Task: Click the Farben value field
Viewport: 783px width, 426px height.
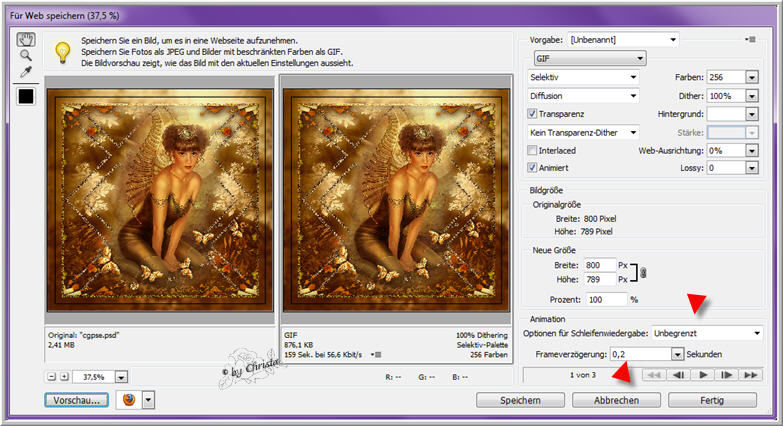Action: (727, 77)
